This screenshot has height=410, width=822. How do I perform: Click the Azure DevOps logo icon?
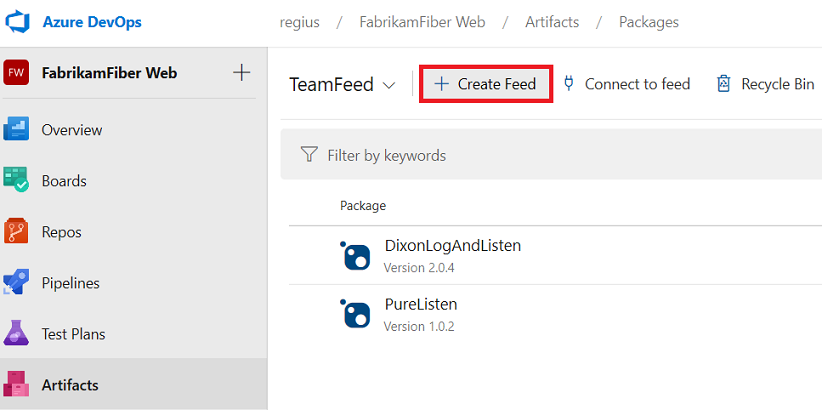tap(19, 22)
